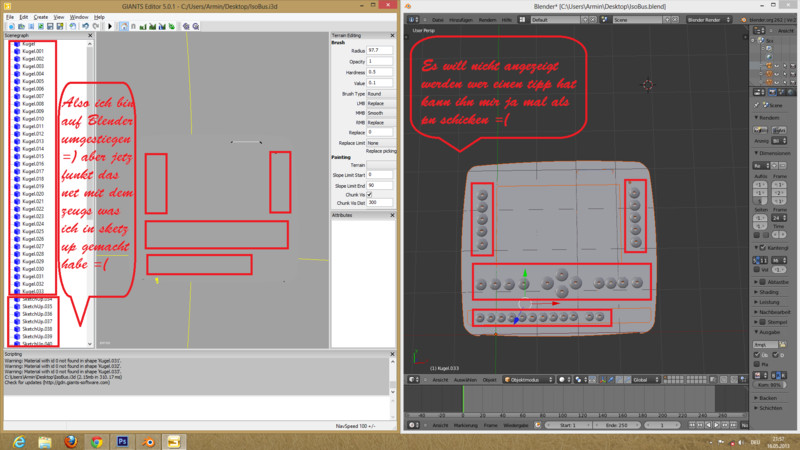Select the World properties tab icon in Blender
This screenshot has height=450, width=800.
791,92
